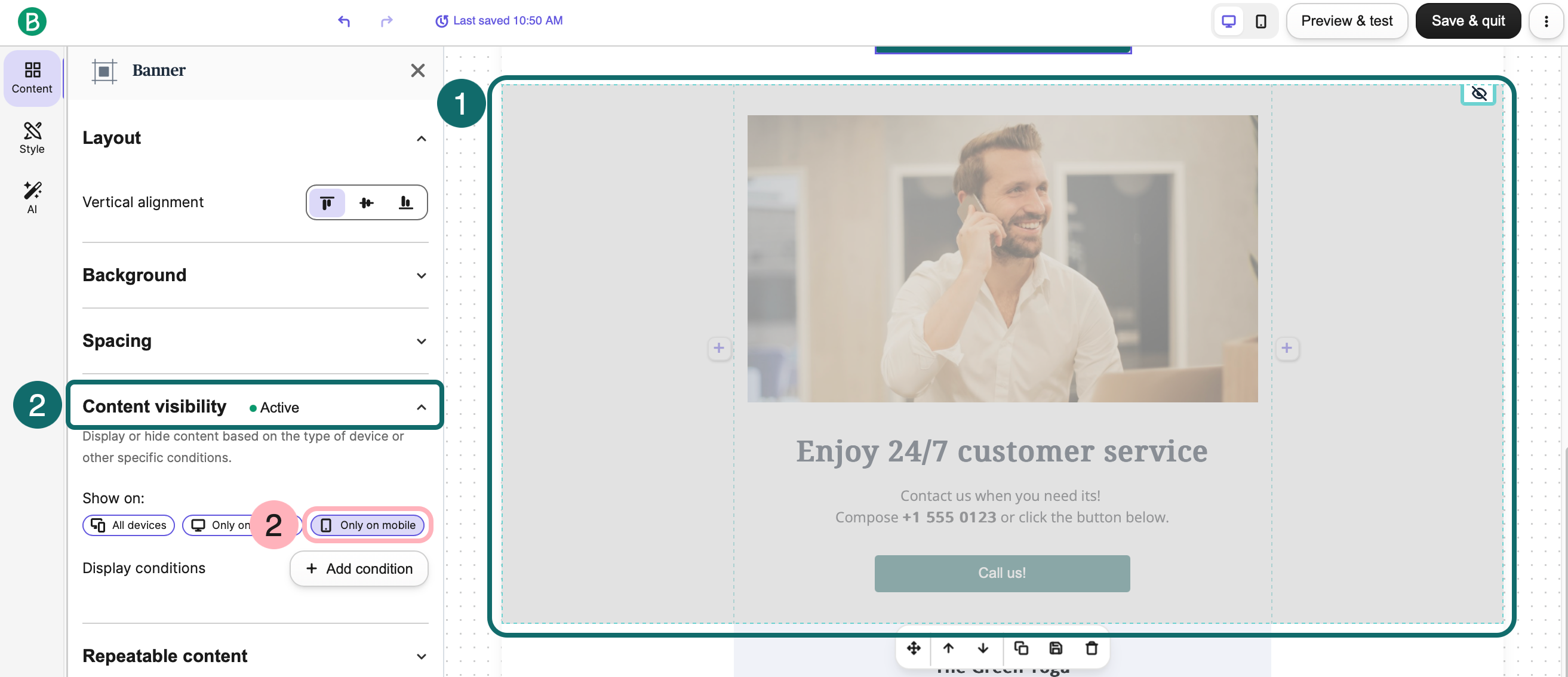Viewport: 1568px width, 677px height.
Task: Set vertical alignment to middle
Action: pos(367,203)
